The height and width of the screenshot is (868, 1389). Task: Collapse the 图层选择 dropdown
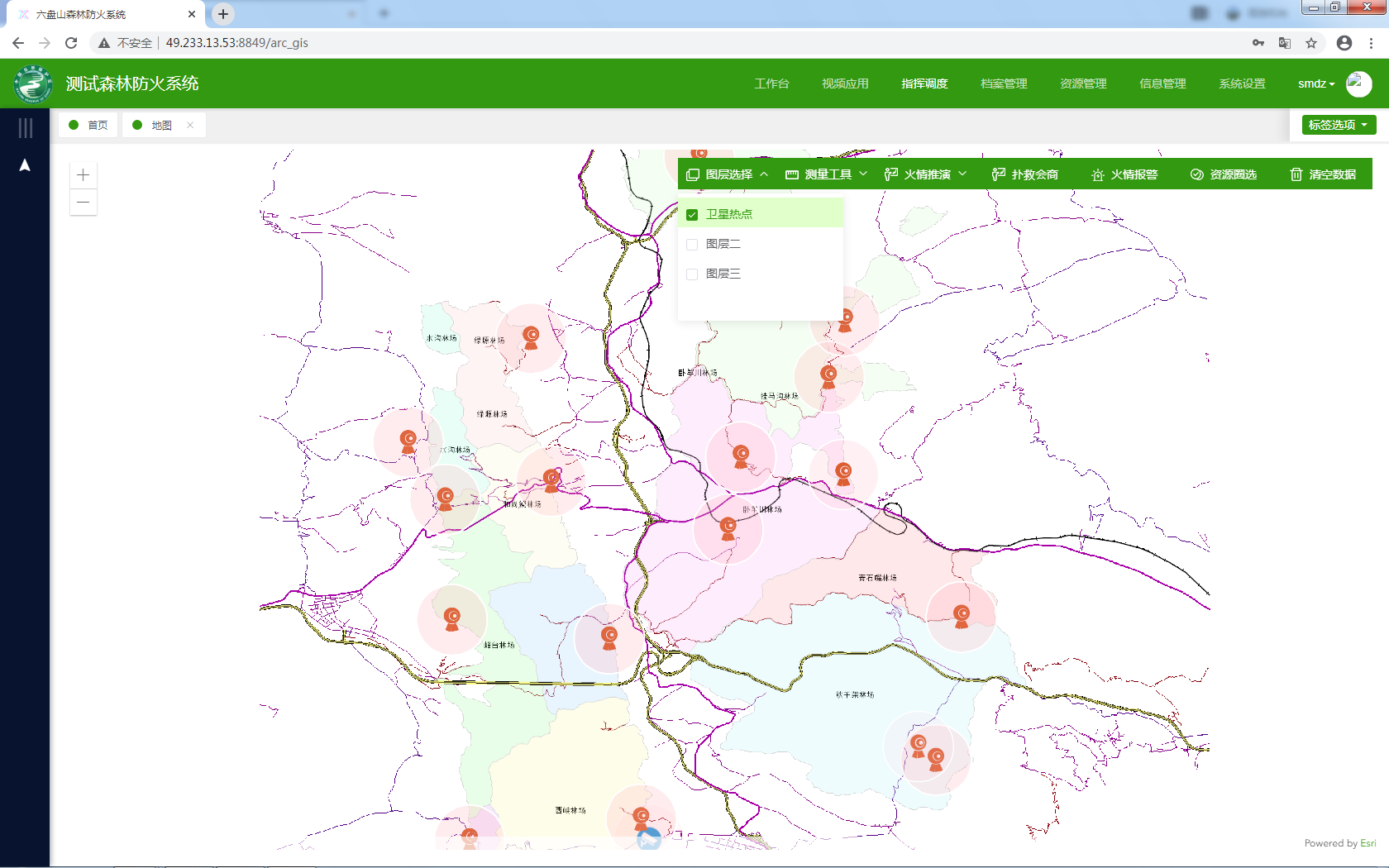728,174
